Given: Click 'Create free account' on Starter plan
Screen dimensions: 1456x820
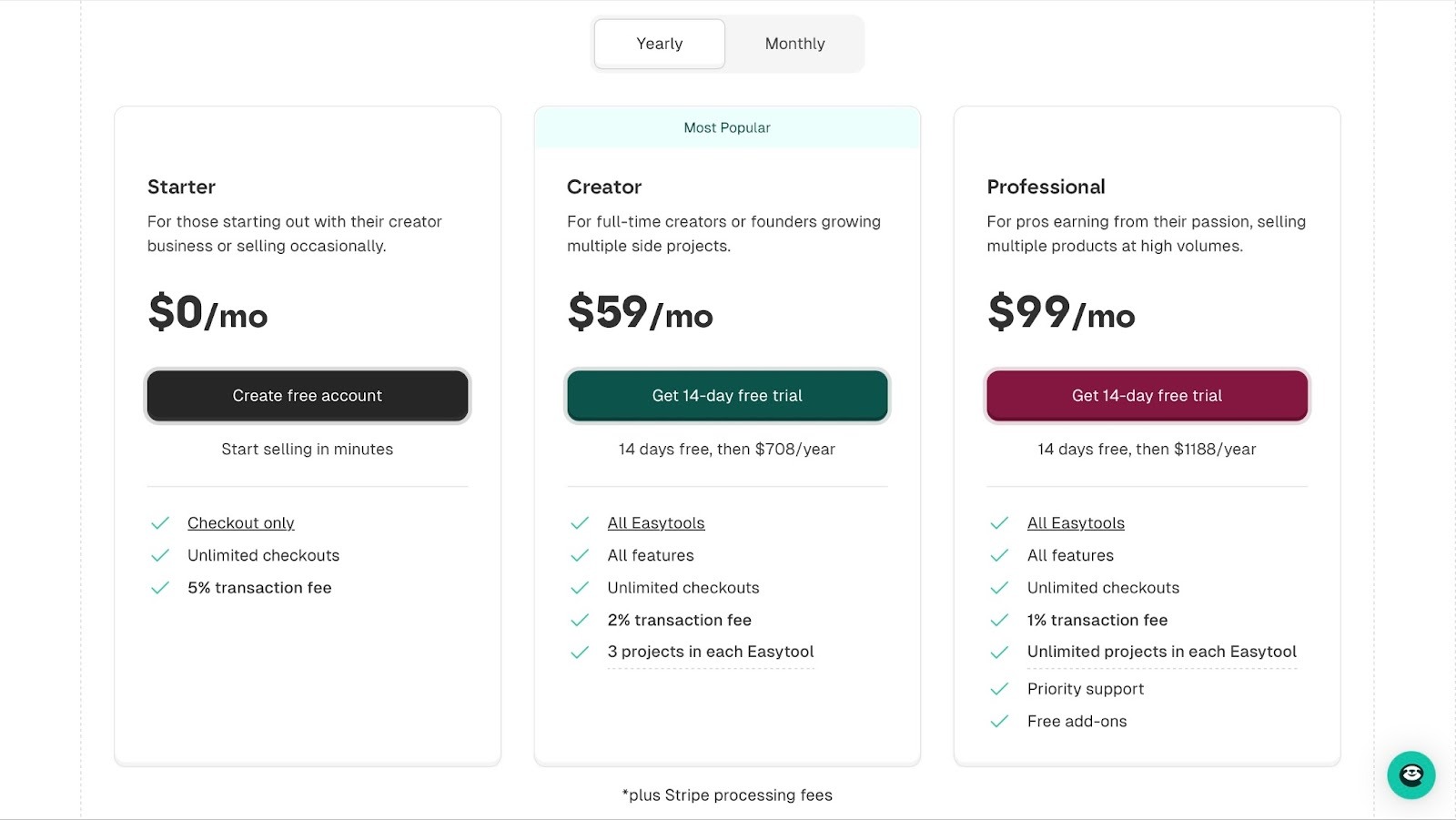Looking at the screenshot, I should click(x=307, y=395).
